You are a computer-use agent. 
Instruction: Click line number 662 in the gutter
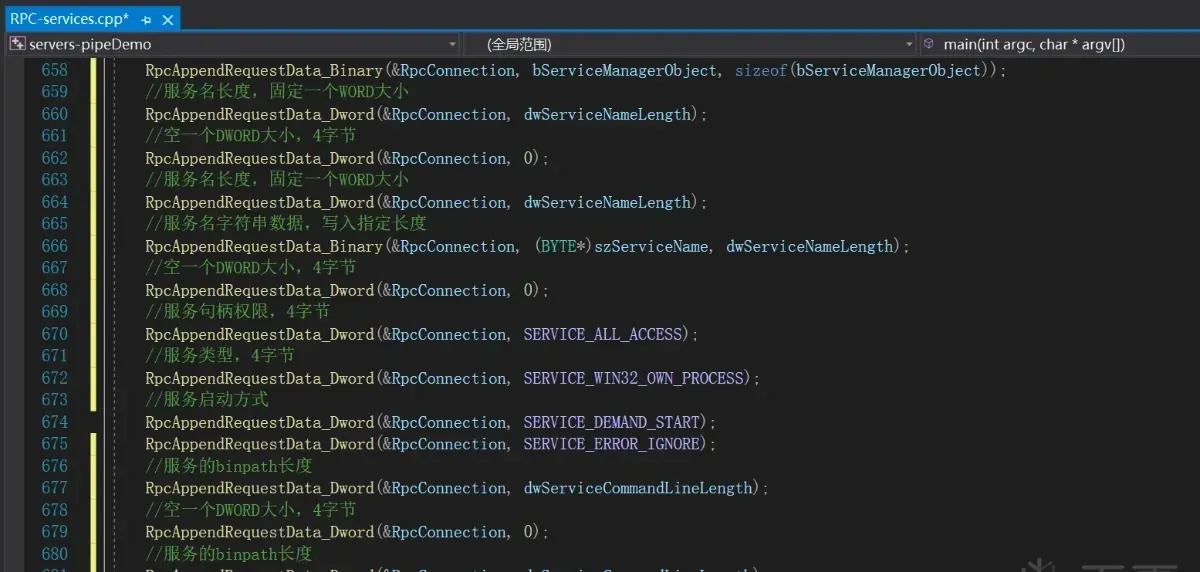click(55, 158)
